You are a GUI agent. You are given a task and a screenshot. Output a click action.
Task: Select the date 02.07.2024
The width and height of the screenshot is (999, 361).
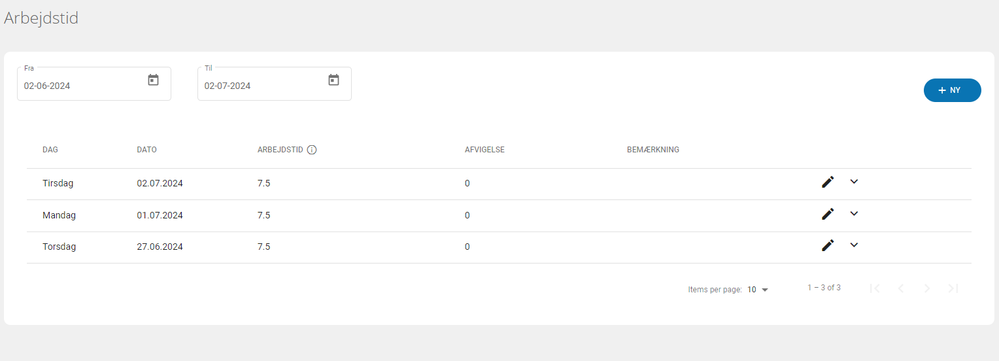(x=160, y=183)
